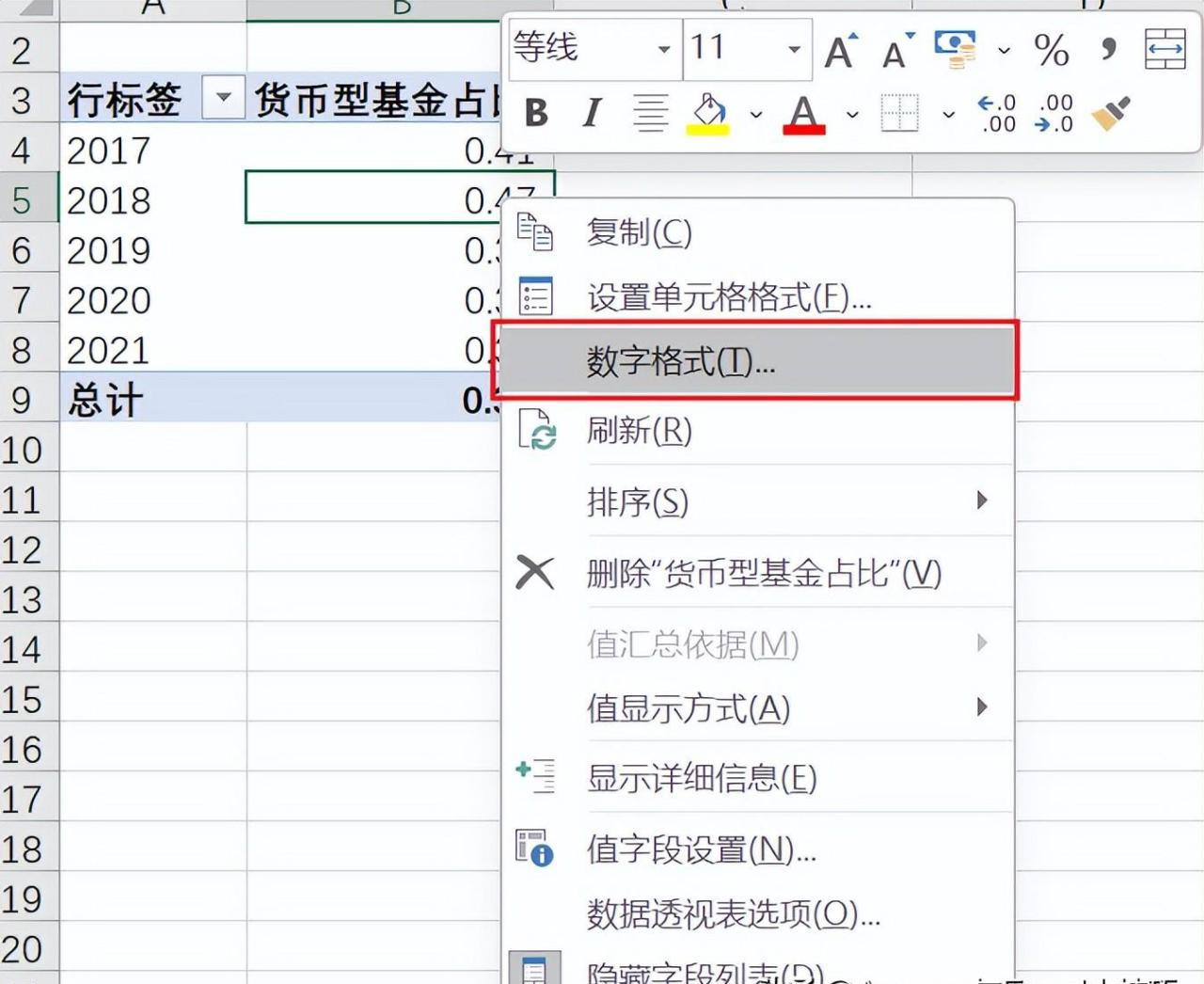Click the increase decimal icon
Image resolution: width=1204 pixels, height=984 pixels.
[x=997, y=113]
